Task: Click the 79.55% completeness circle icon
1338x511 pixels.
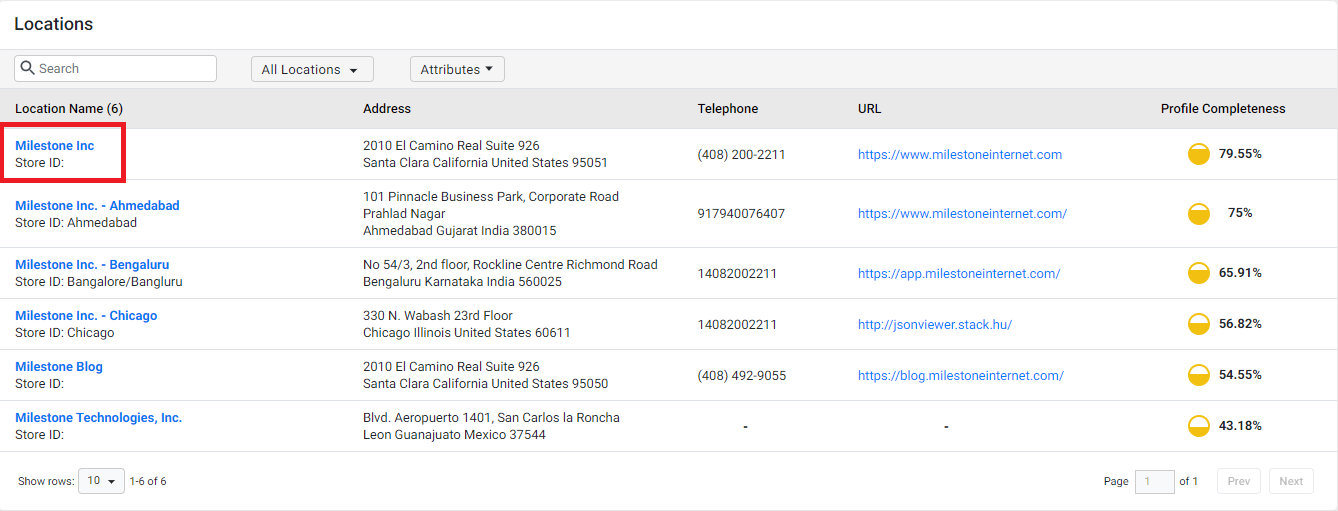Action: coord(1199,154)
